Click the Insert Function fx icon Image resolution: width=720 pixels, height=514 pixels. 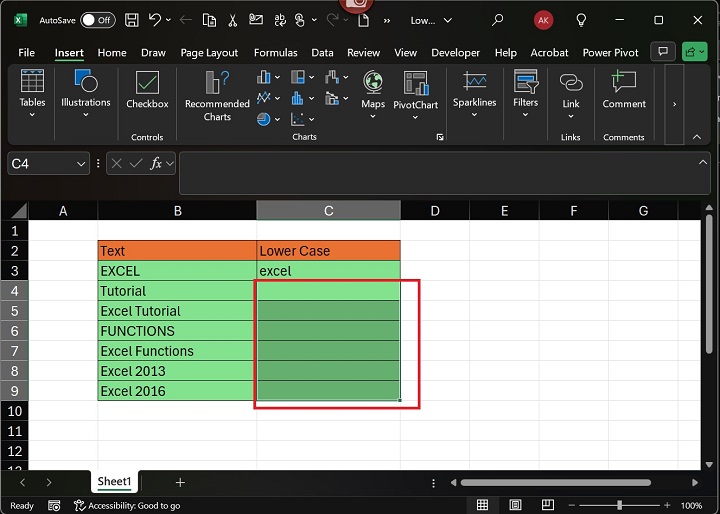coord(156,163)
